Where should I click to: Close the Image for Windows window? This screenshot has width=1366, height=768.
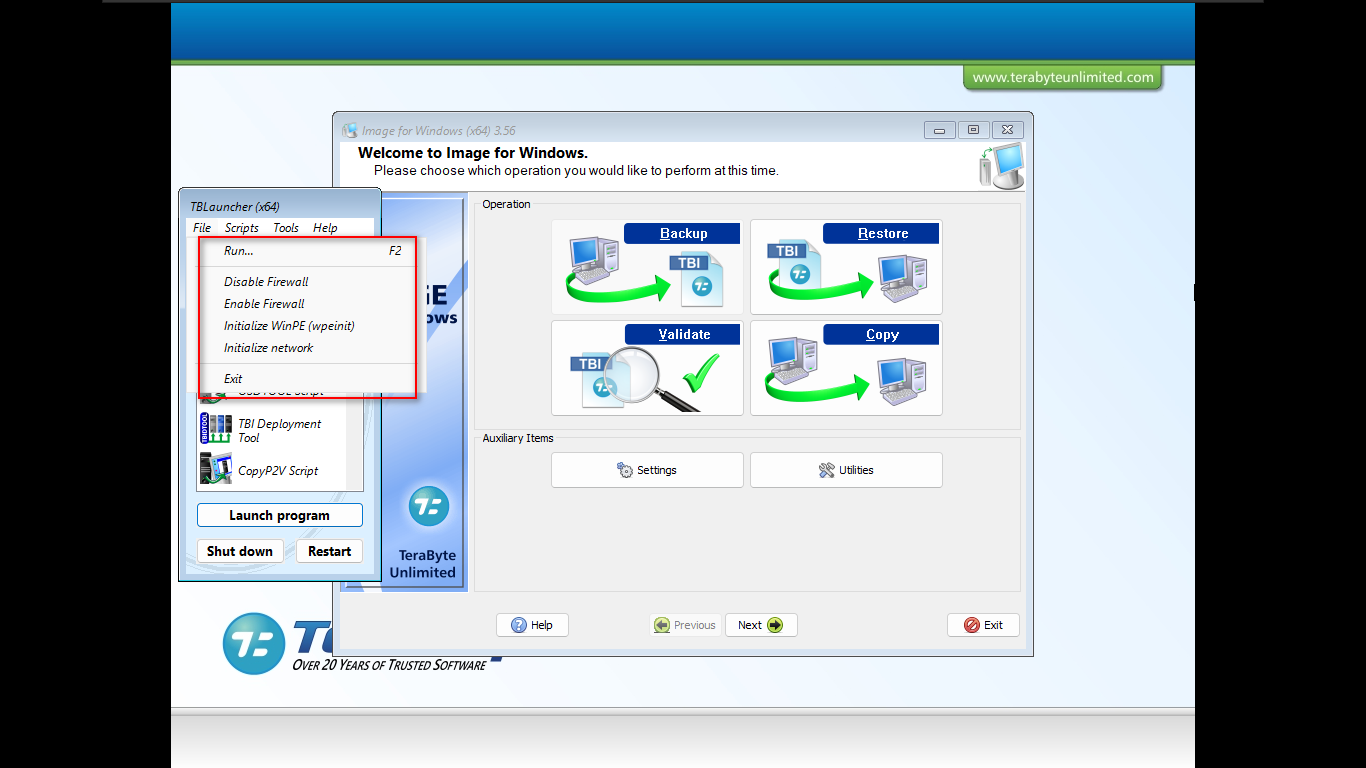1007,130
